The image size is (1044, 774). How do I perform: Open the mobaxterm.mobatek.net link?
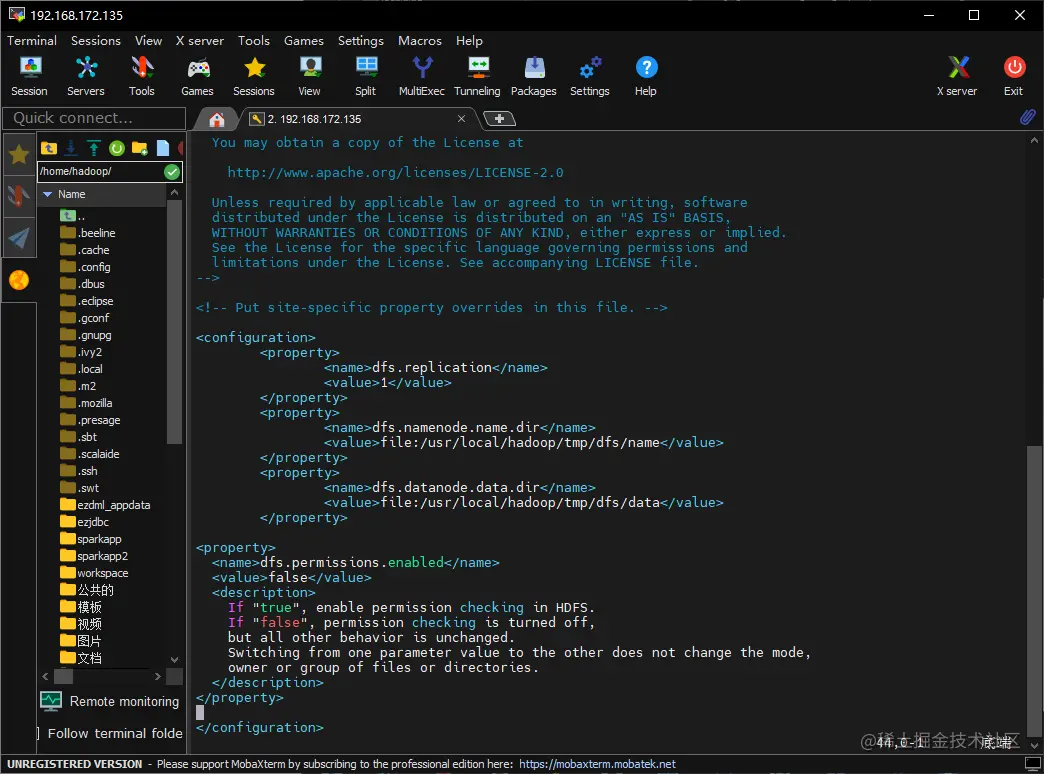coord(597,764)
